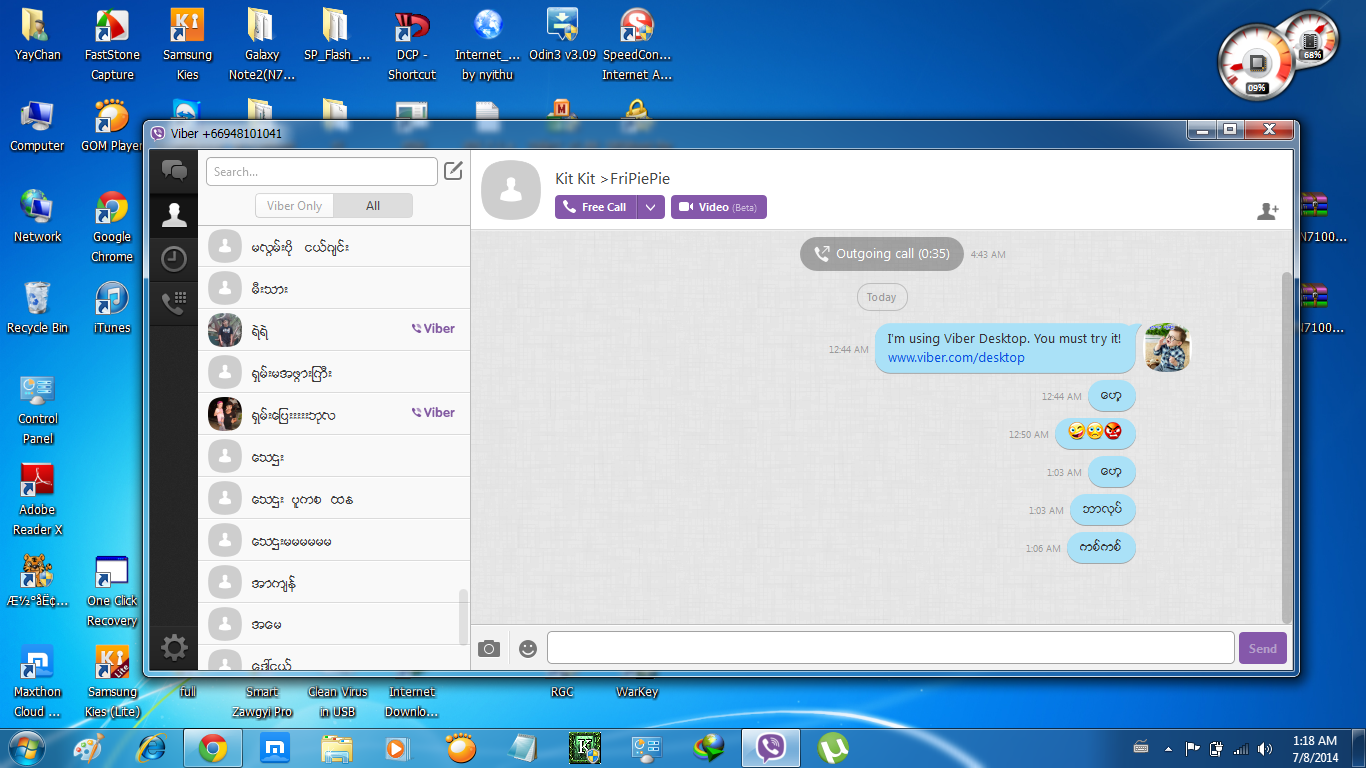Select the emoji message sent at 12:50 AM

pos(1097,434)
